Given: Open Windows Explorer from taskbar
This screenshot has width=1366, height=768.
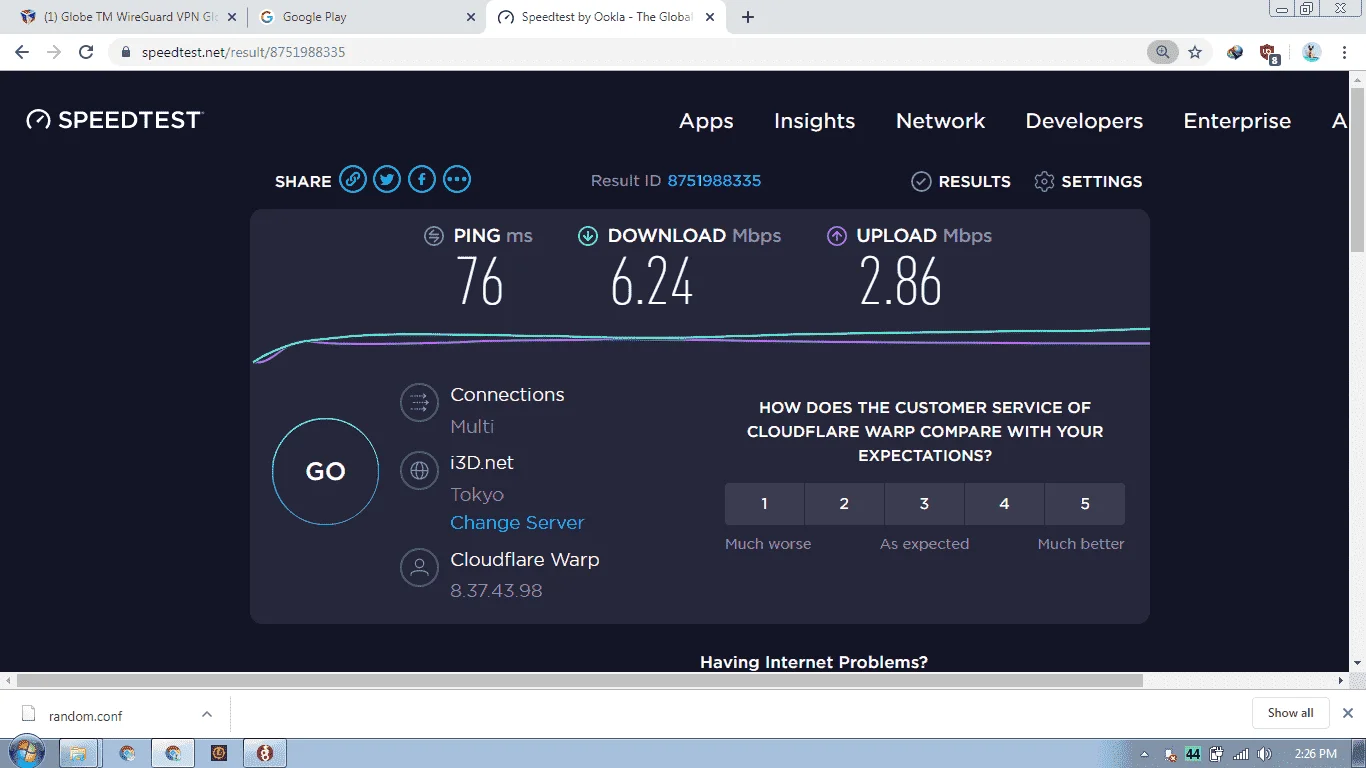Looking at the screenshot, I should coord(78,753).
